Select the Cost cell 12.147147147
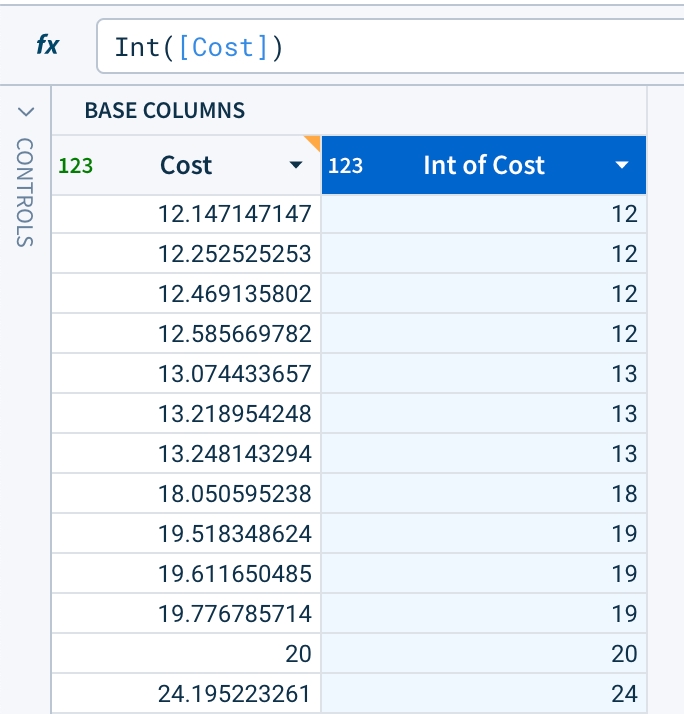Viewport: 684px width, 714px height. click(235, 214)
